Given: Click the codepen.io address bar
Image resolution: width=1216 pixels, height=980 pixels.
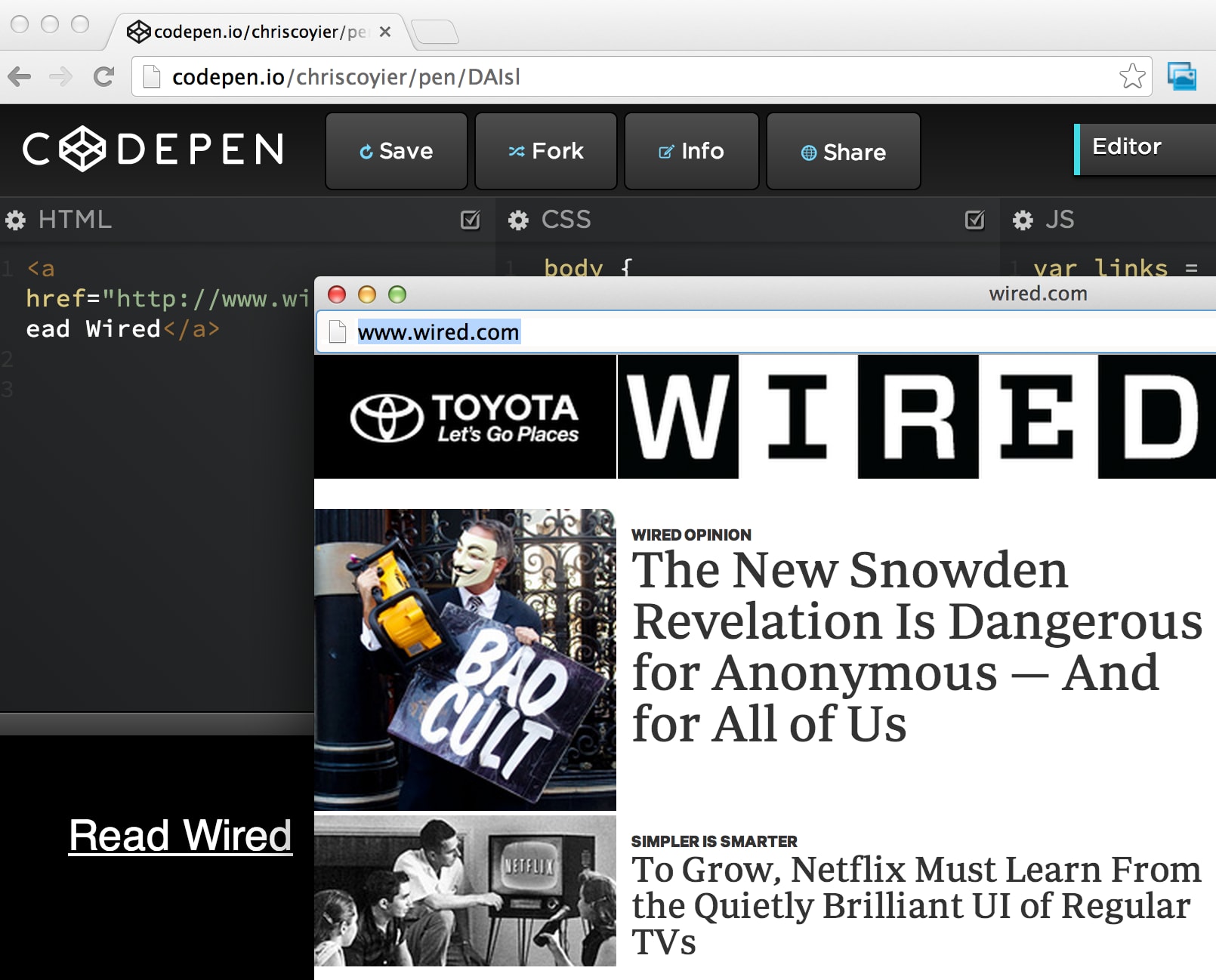Looking at the screenshot, I should point(642,76).
